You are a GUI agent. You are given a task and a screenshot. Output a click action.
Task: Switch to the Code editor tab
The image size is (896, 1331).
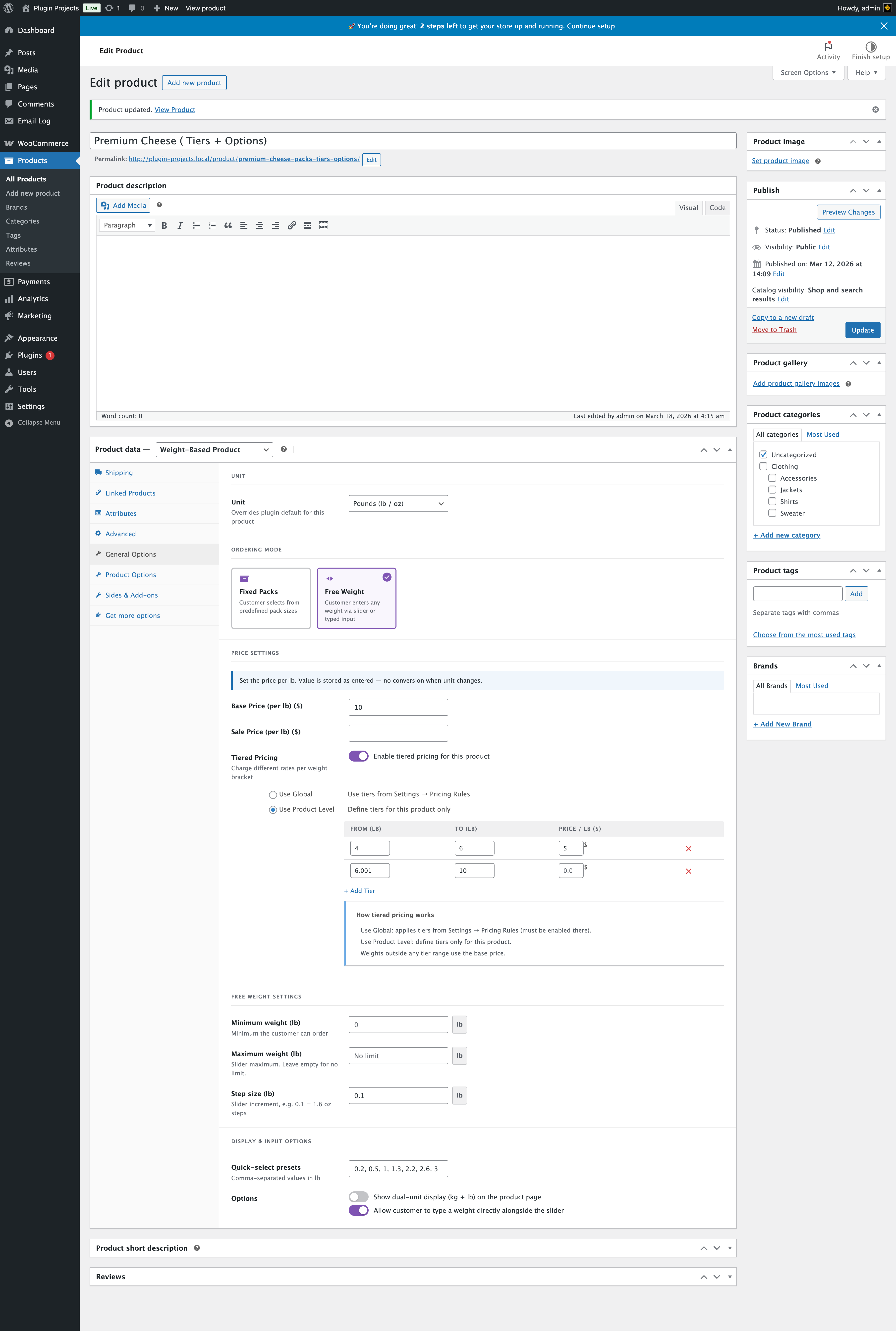click(717, 207)
